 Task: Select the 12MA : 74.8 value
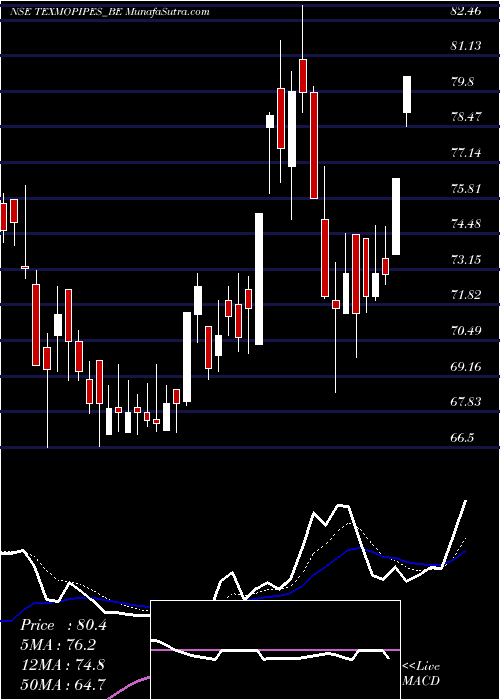click(x=62, y=665)
